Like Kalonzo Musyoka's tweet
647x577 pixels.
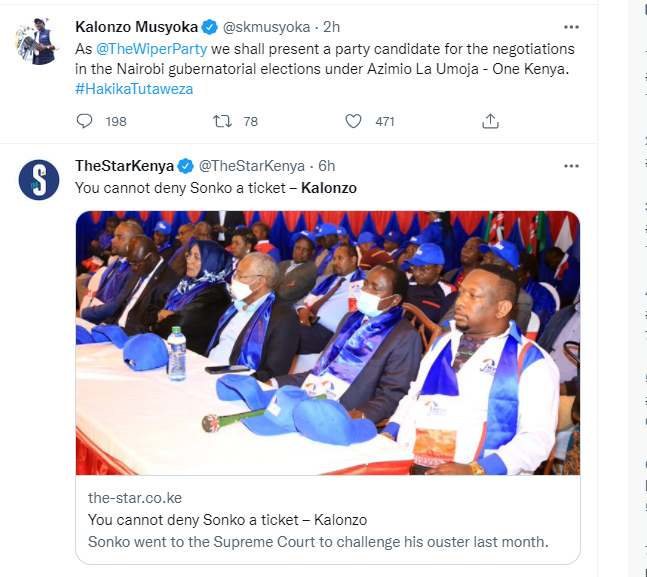(353, 121)
